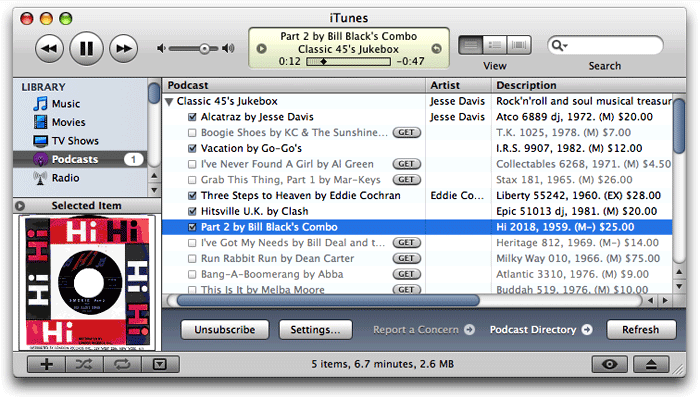Uncheck Three Steps to Heaven episode
The image size is (700, 399).
point(192,196)
